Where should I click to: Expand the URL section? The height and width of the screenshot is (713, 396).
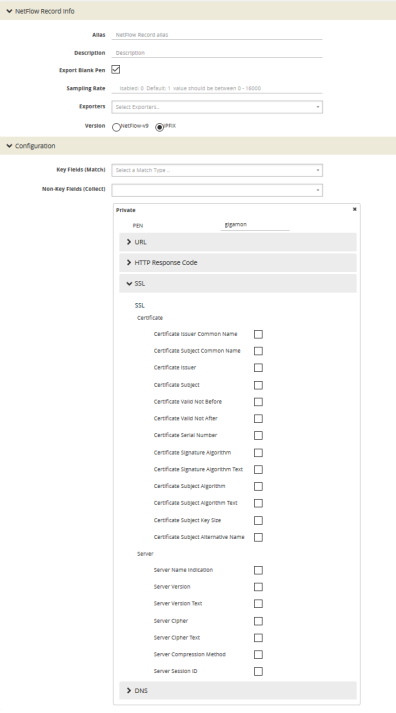pos(238,242)
